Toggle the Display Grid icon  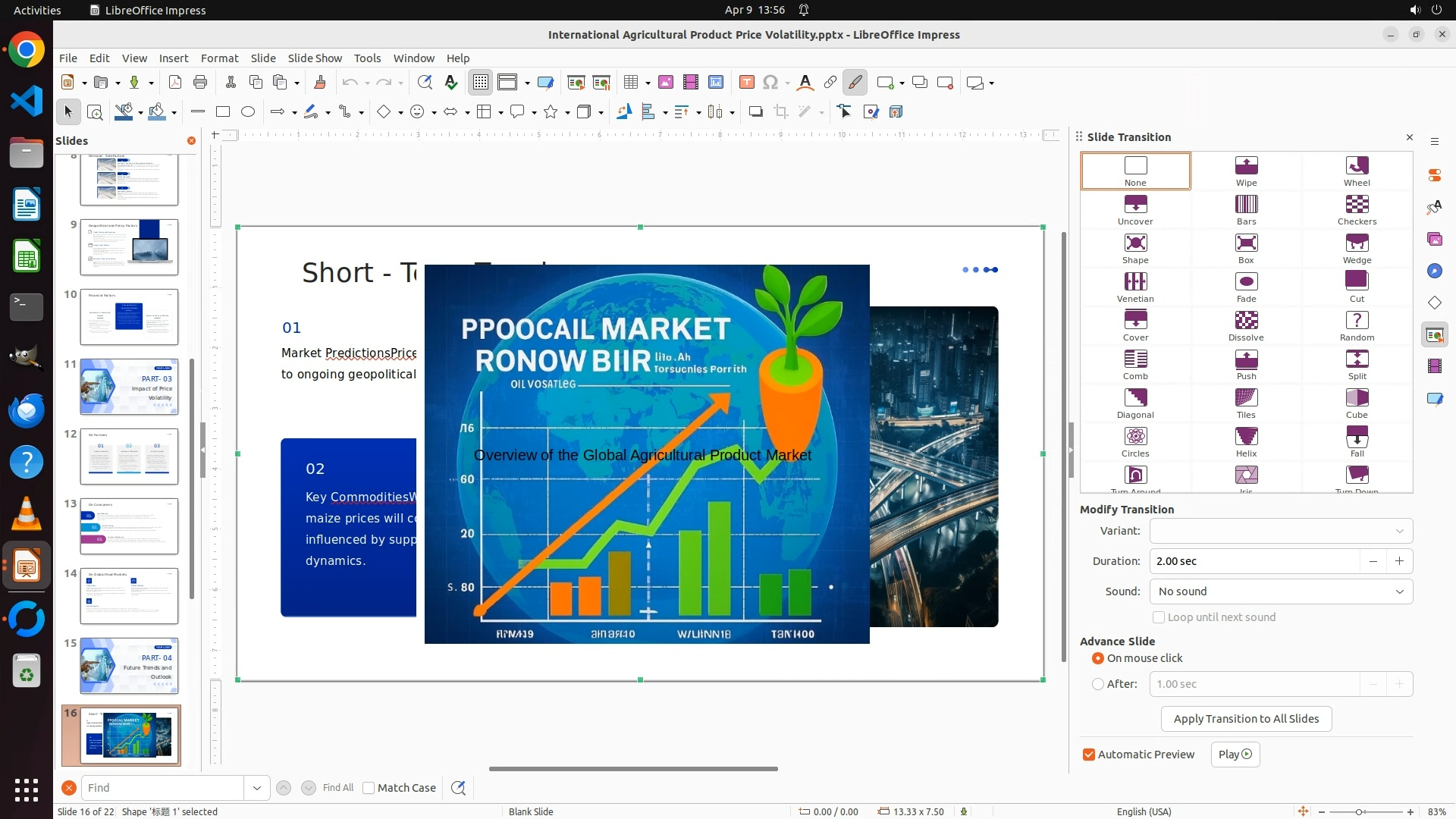pos(481,83)
